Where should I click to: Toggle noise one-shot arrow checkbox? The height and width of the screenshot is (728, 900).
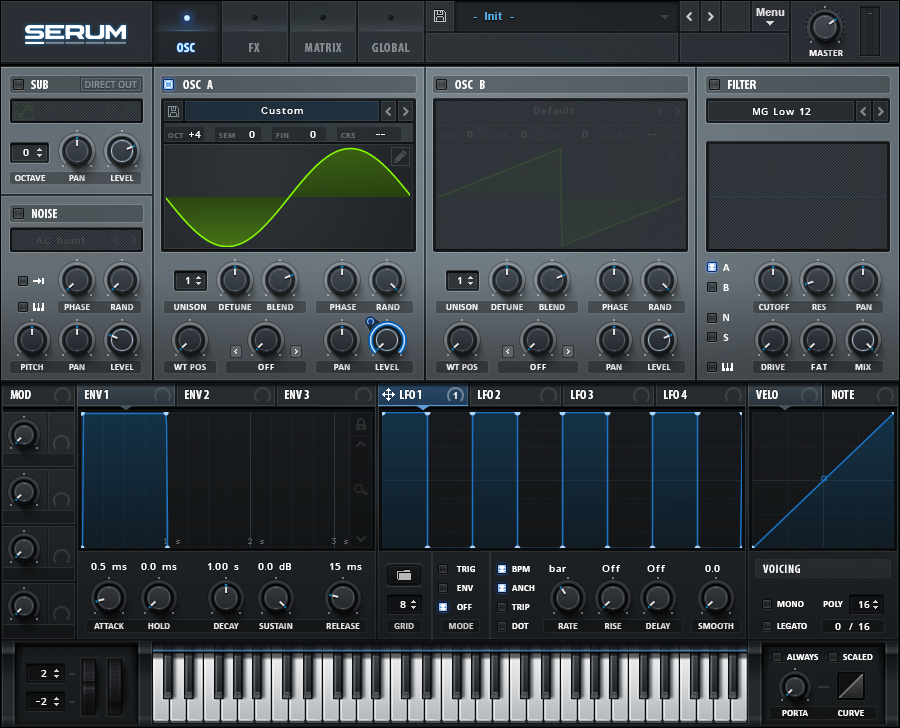(23, 281)
